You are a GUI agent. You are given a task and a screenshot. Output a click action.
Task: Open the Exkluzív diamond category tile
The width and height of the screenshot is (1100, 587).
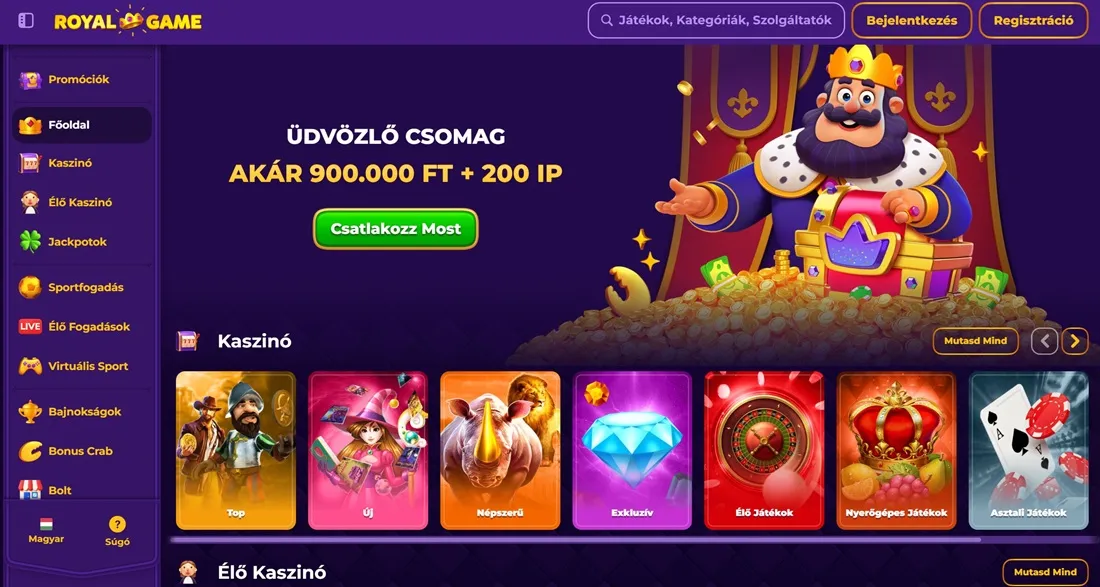(x=632, y=450)
